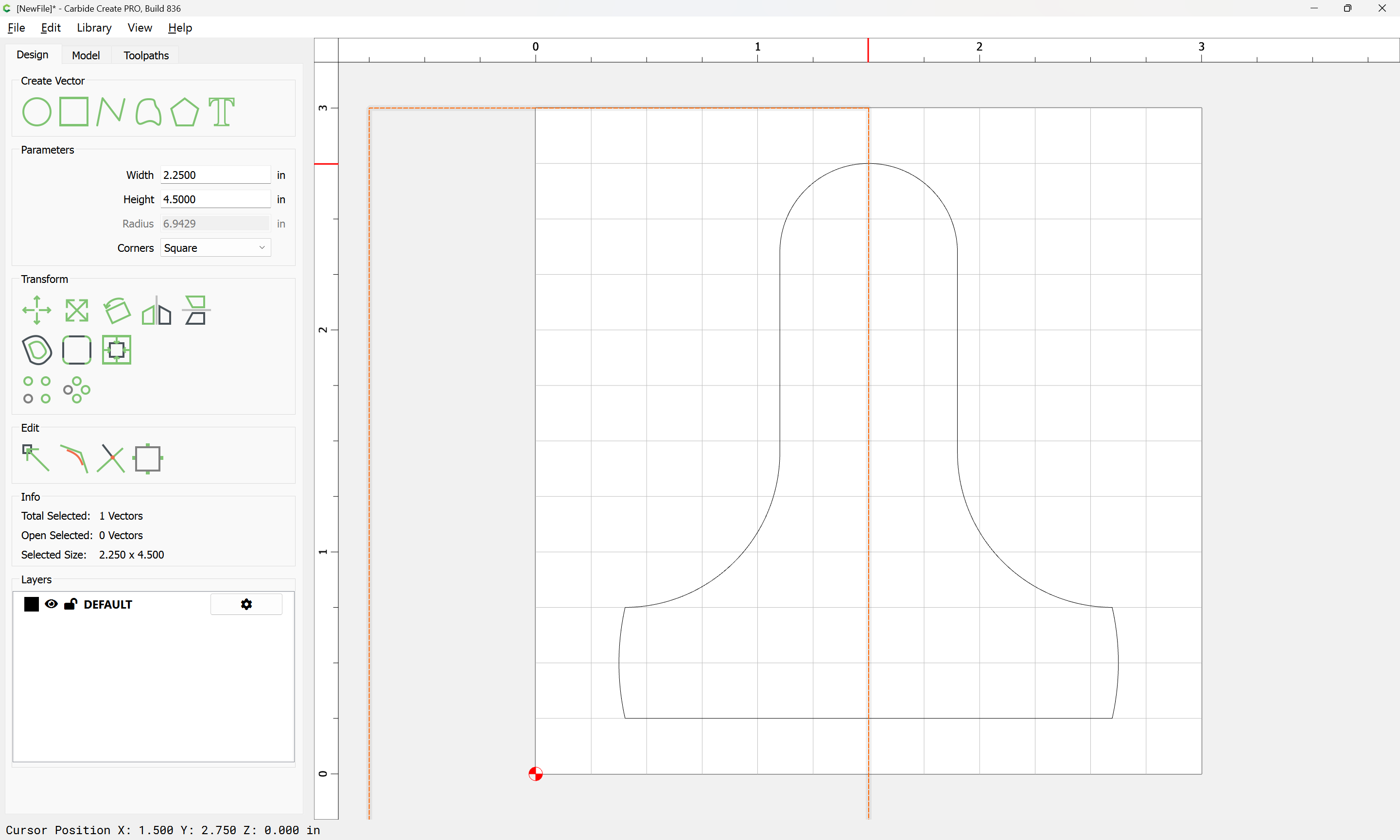Switch to the Toolpaths tab
1400x840 pixels.
click(146, 55)
